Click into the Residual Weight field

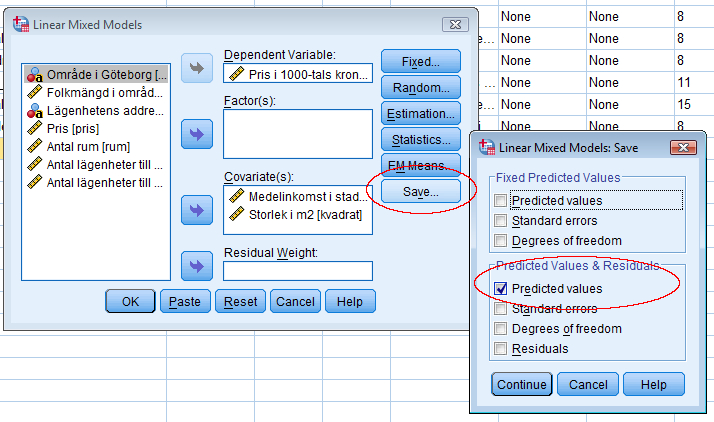(x=298, y=271)
